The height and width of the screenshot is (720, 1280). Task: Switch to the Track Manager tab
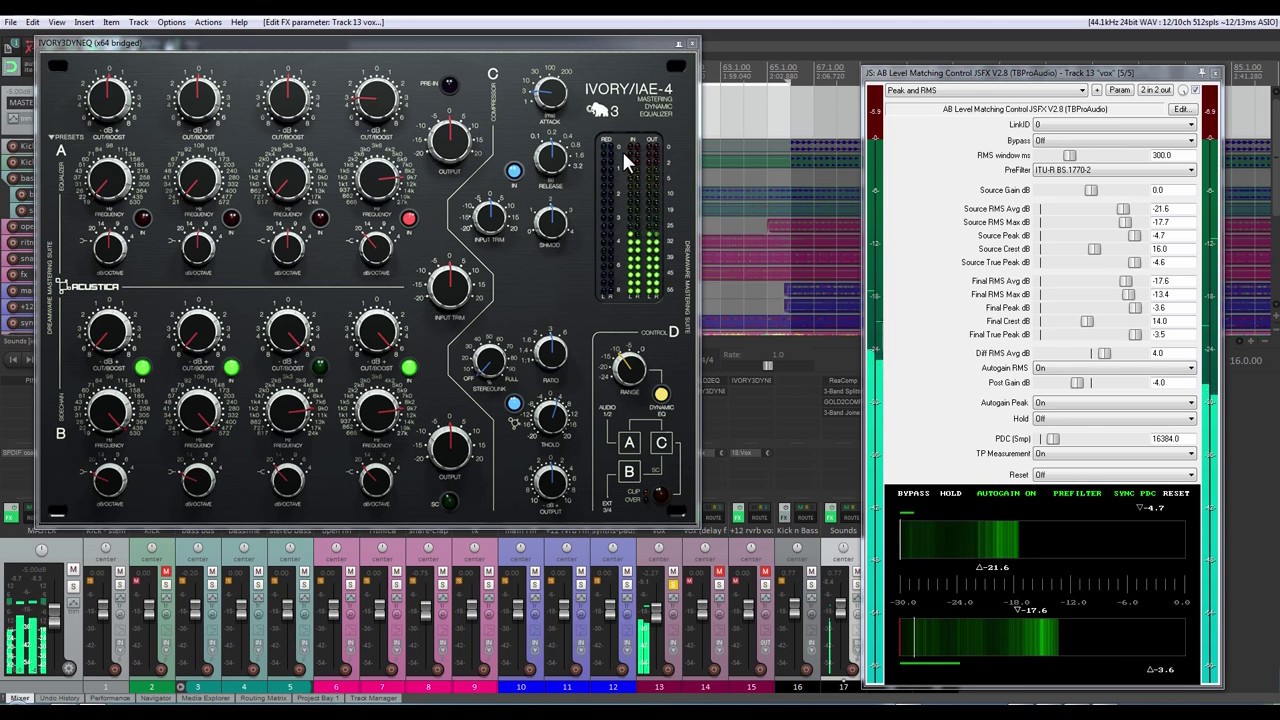point(374,698)
